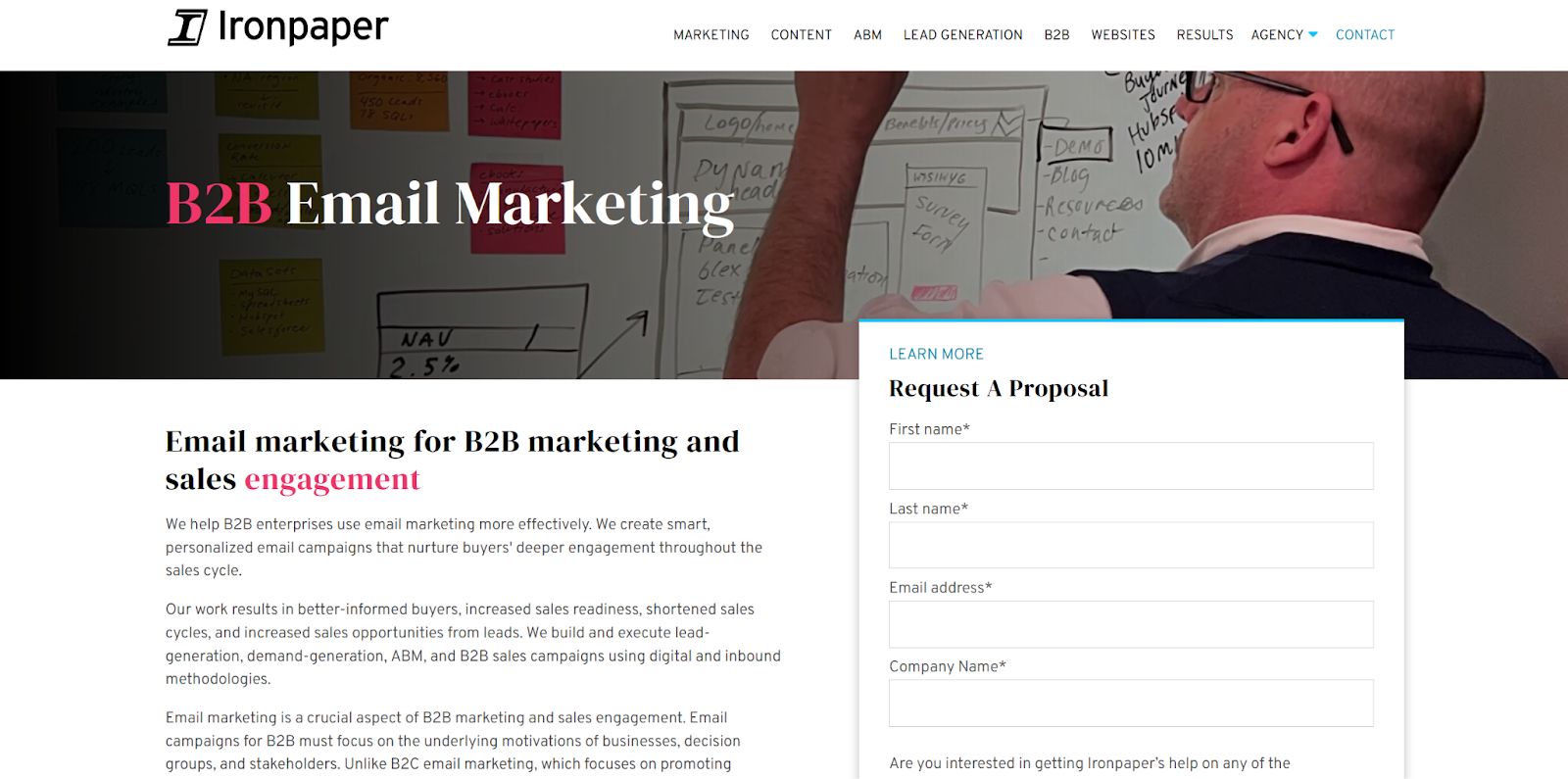Click the 'Are you interested in getting Ironpaper's help' question
The width and height of the screenshot is (1568, 779).
tap(1090, 763)
